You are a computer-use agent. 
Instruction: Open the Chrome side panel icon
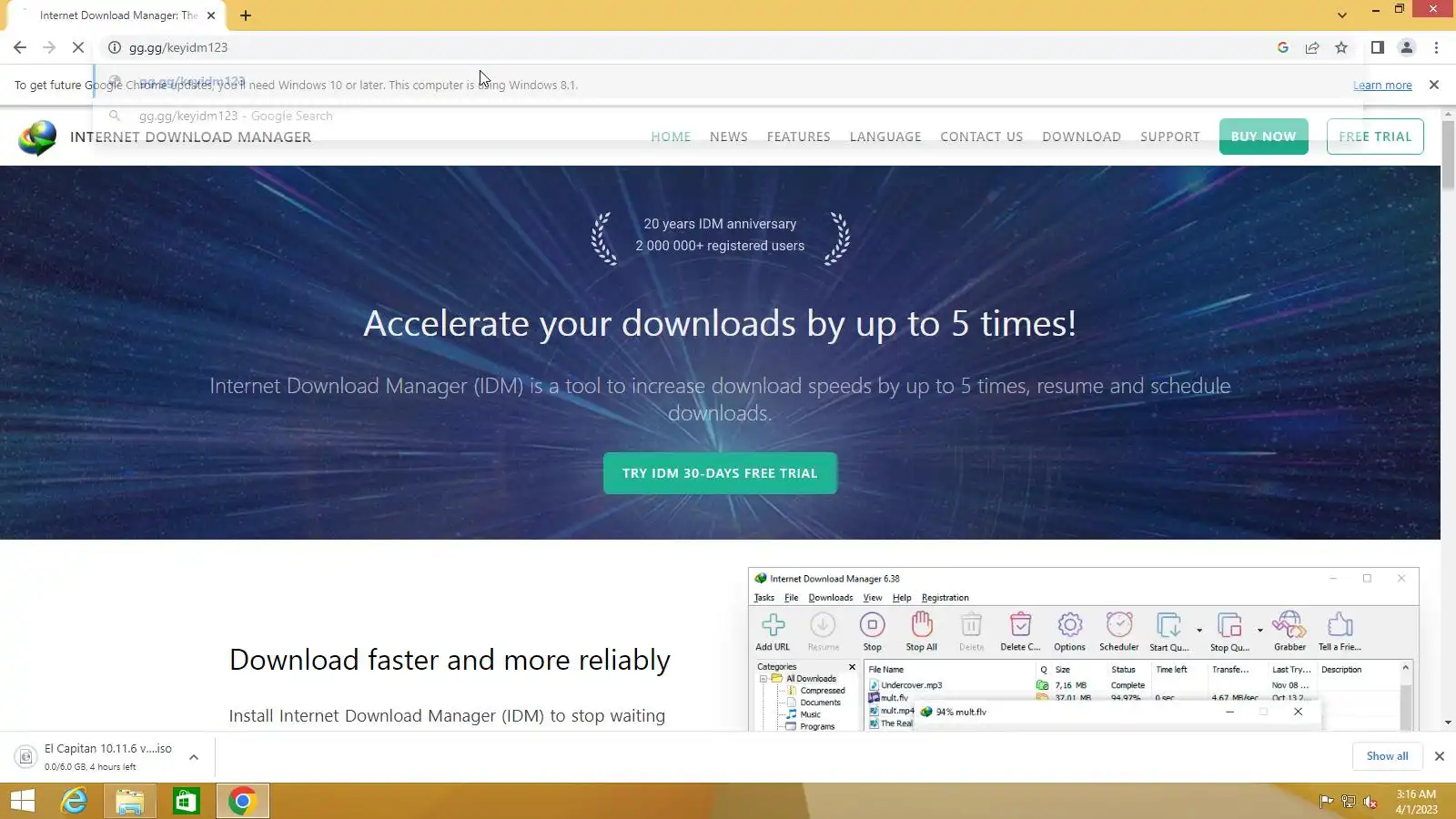point(1378,47)
